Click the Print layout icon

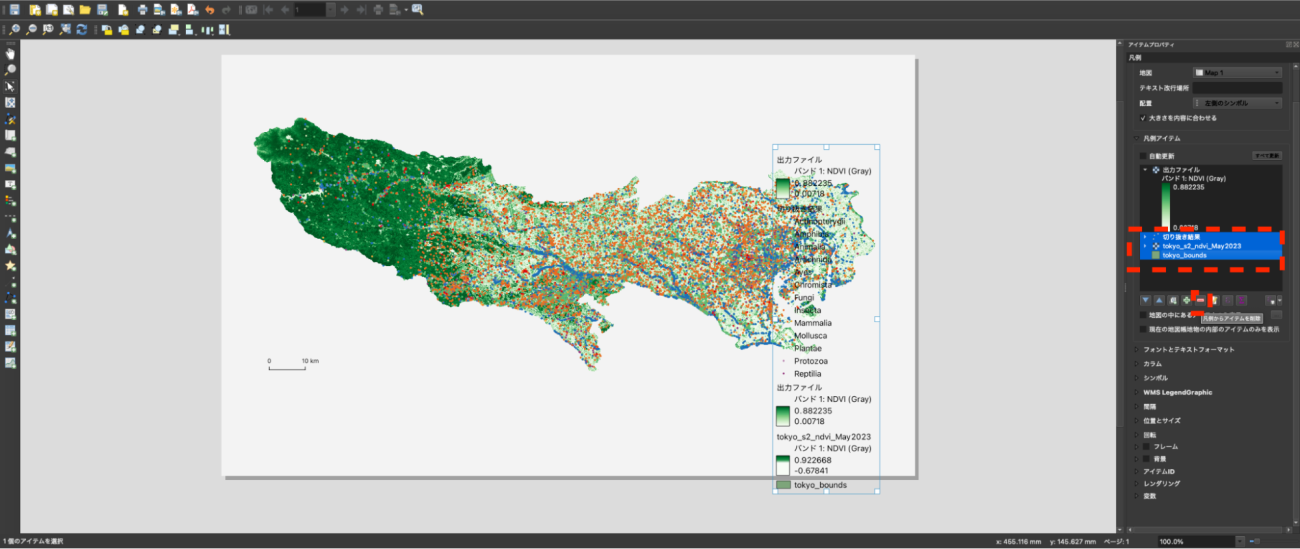[x=142, y=10]
